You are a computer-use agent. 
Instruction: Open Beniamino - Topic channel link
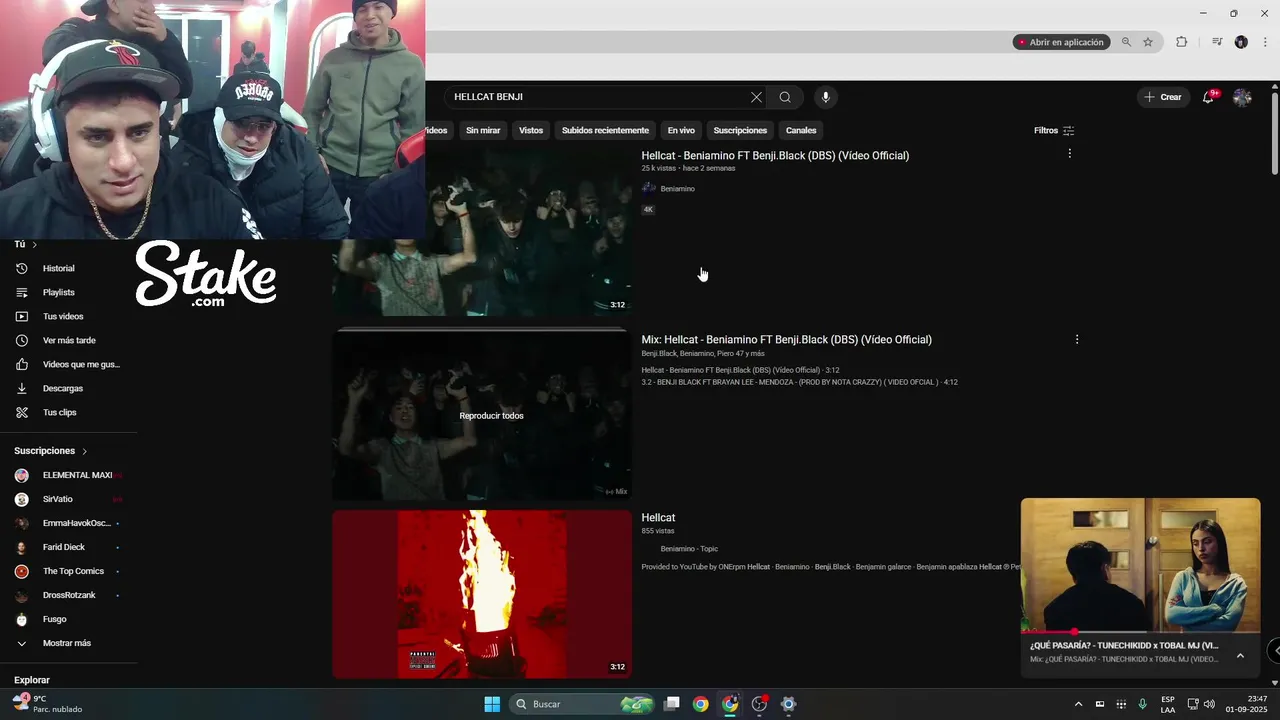689,549
